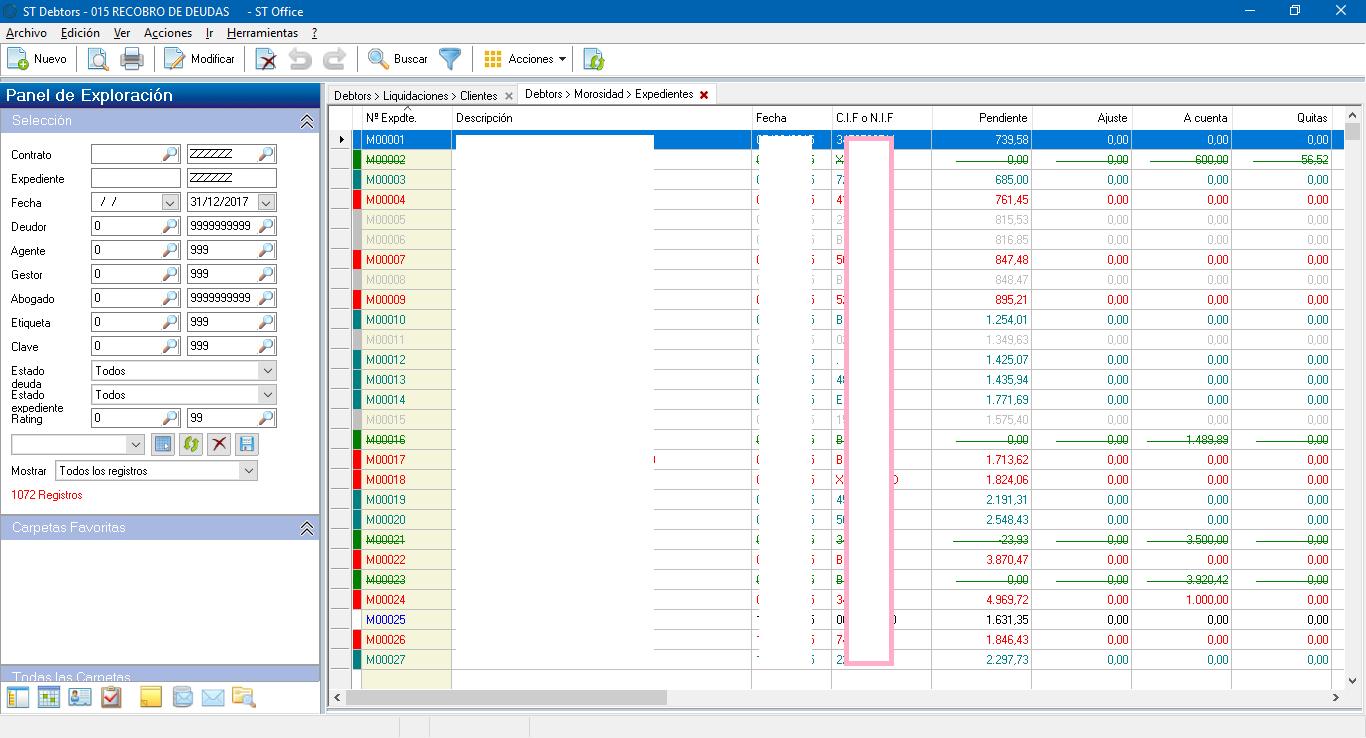Click the contacts card icon in bottom bar
This screenshot has width=1366, height=738.
[80, 698]
